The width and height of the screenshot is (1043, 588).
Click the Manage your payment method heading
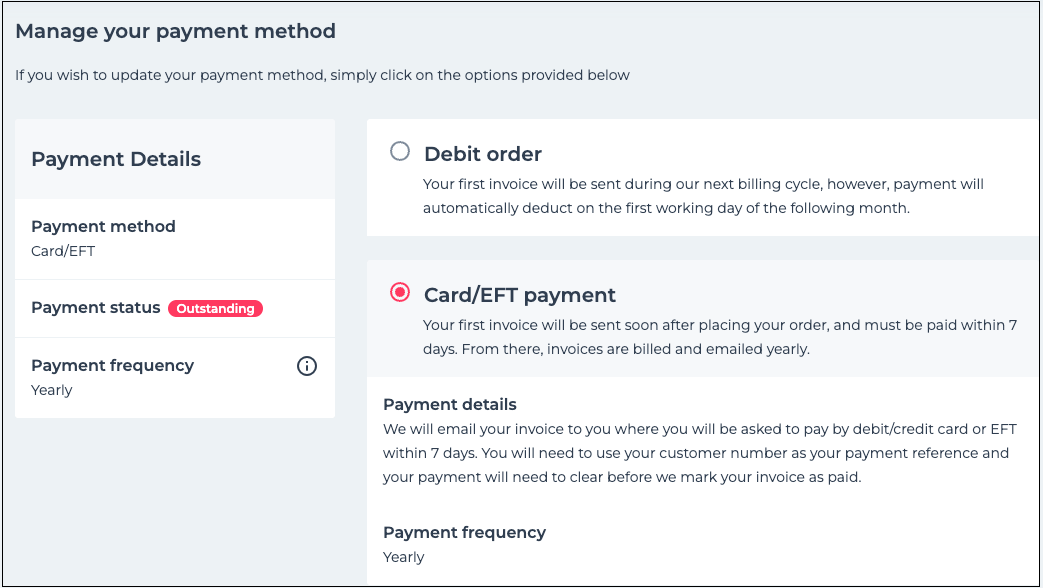[x=175, y=31]
